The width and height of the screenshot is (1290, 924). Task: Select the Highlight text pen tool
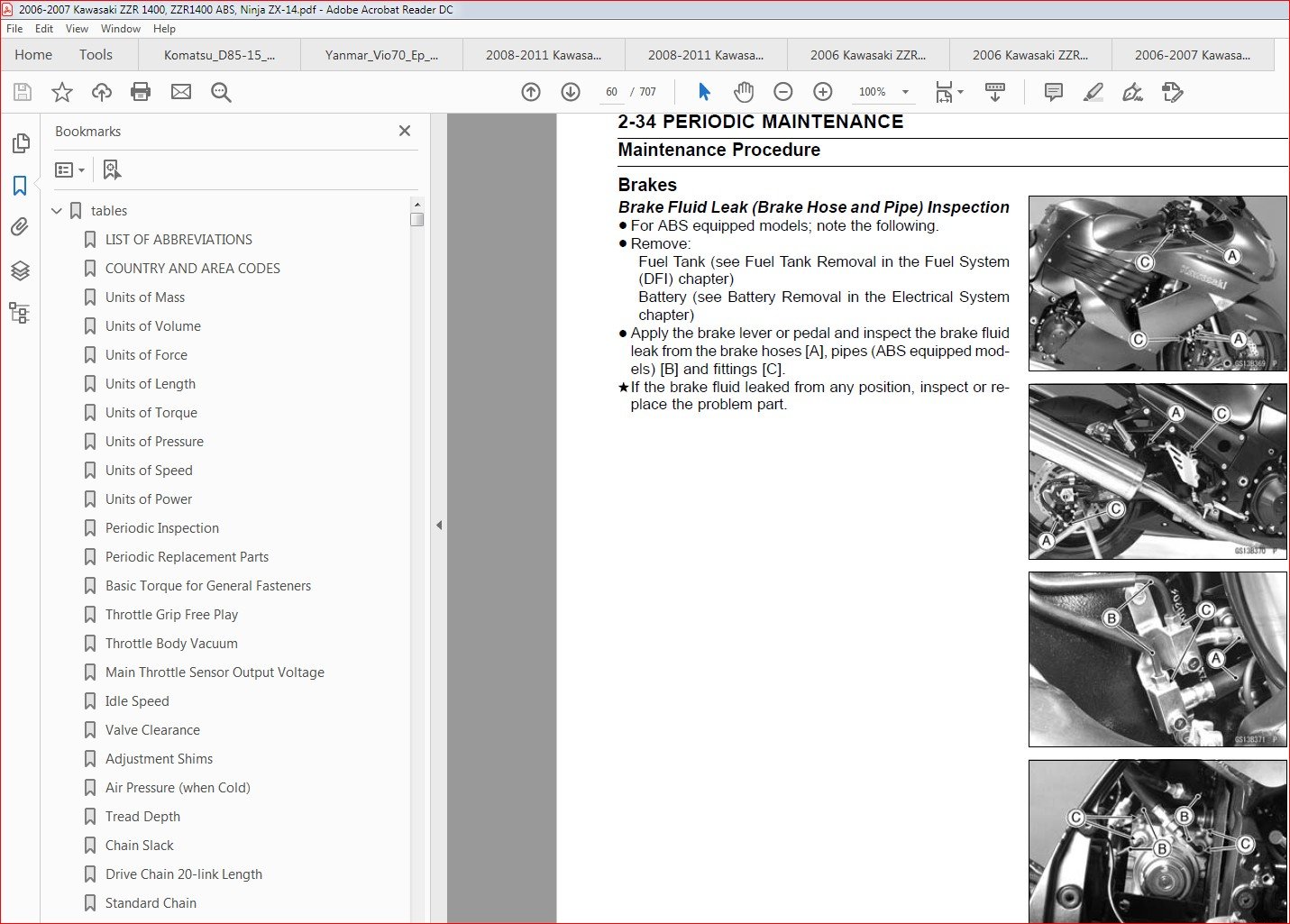[1093, 92]
